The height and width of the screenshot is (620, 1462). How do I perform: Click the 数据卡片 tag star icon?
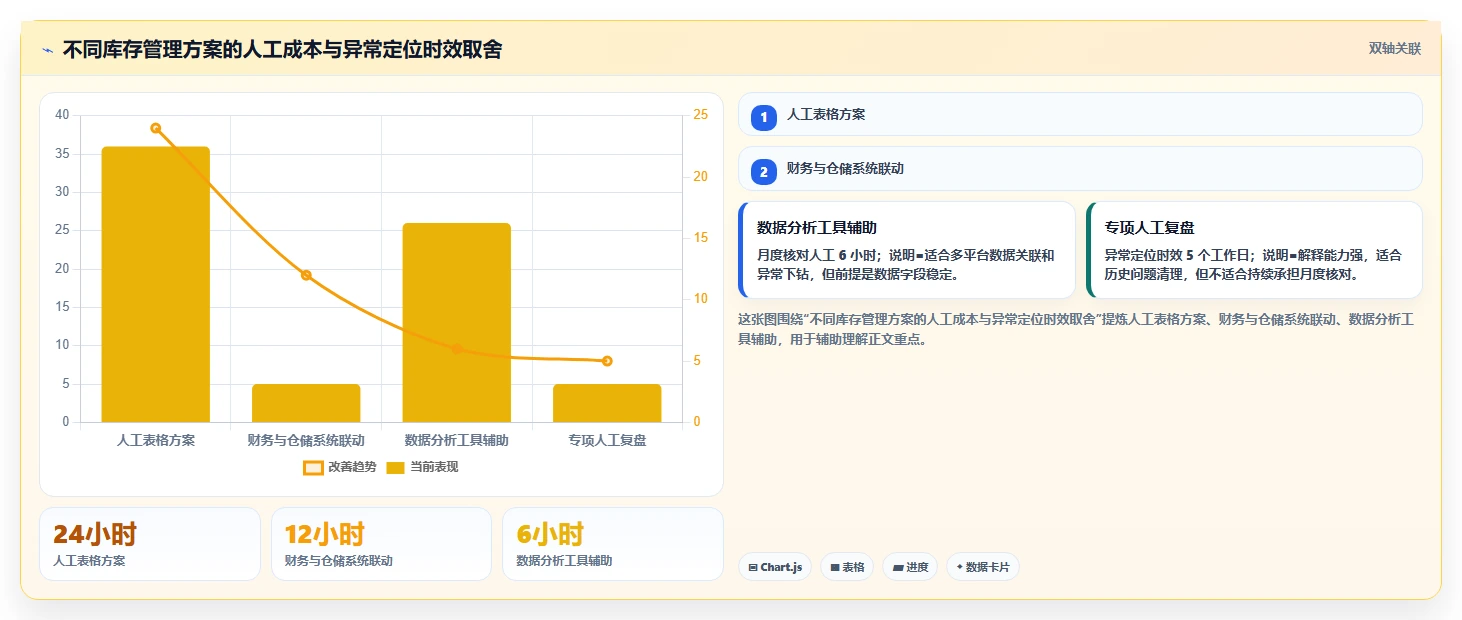click(960, 567)
